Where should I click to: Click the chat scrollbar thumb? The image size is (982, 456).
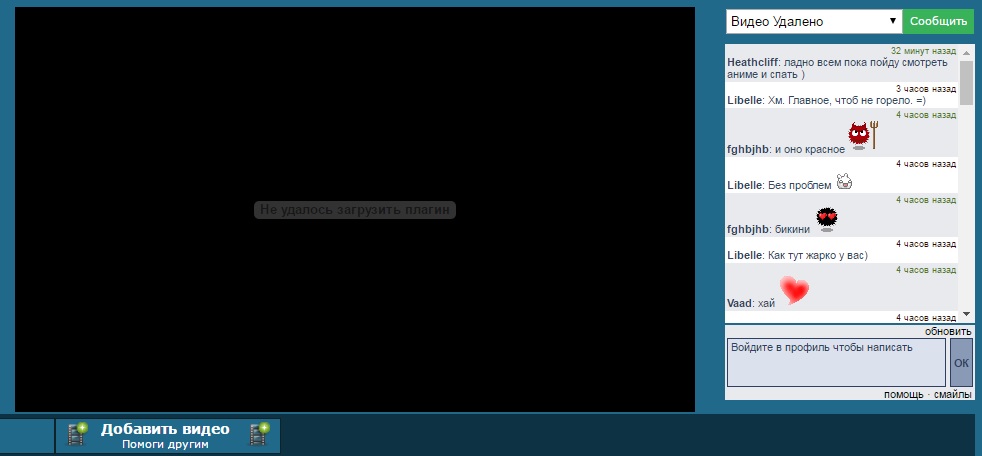tap(966, 83)
